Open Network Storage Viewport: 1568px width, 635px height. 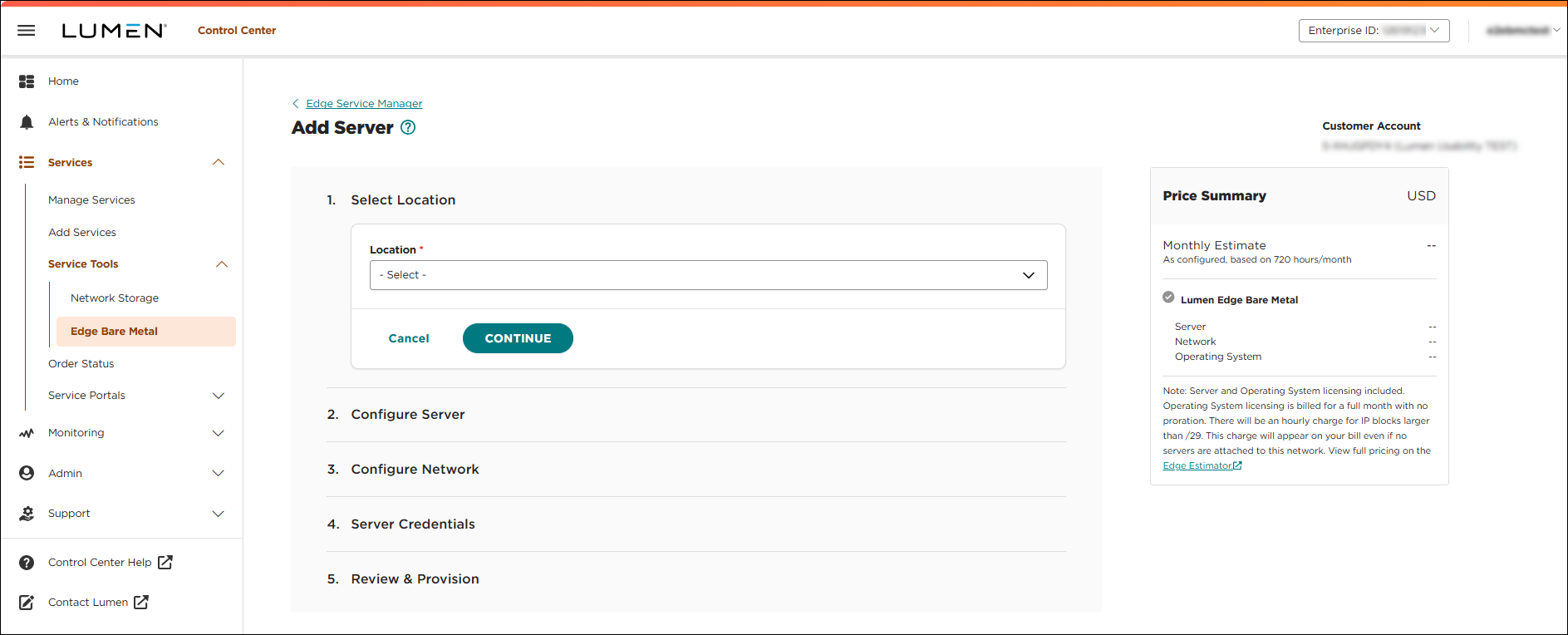click(115, 298)
